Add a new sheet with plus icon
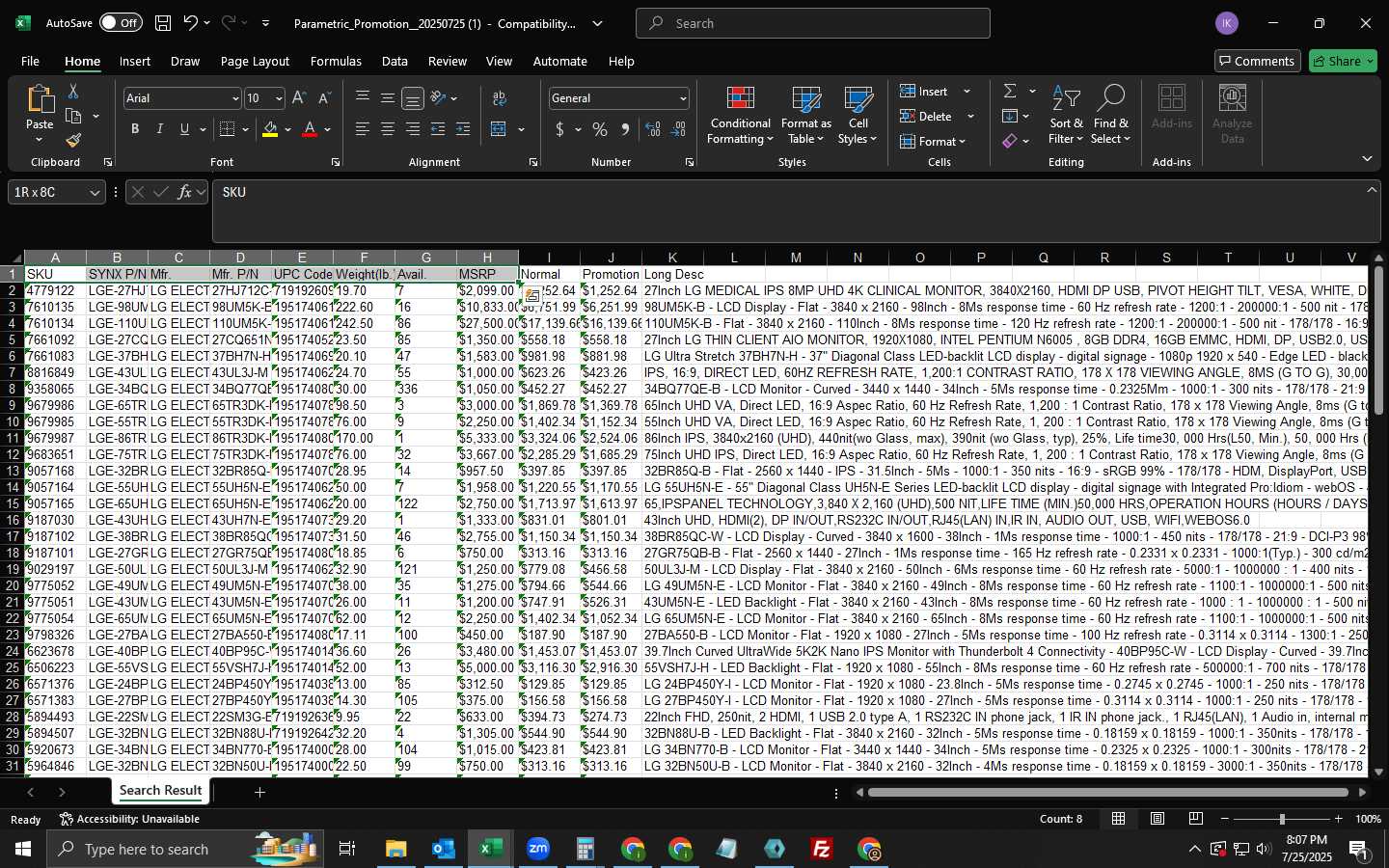This screenshot has width=1389, height=868. [x=259, y=792]
